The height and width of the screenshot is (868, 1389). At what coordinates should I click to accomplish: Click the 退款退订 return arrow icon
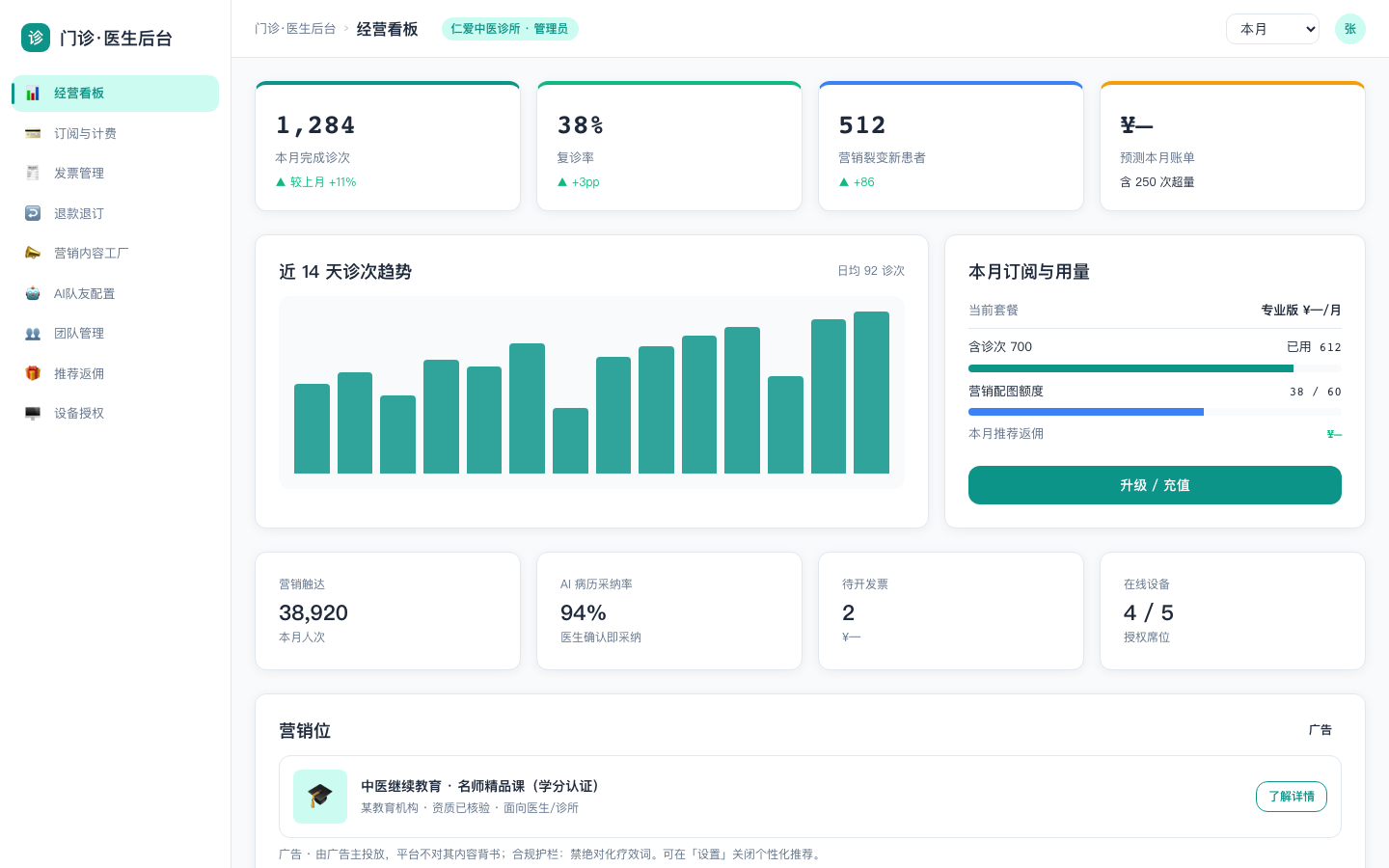33,213
